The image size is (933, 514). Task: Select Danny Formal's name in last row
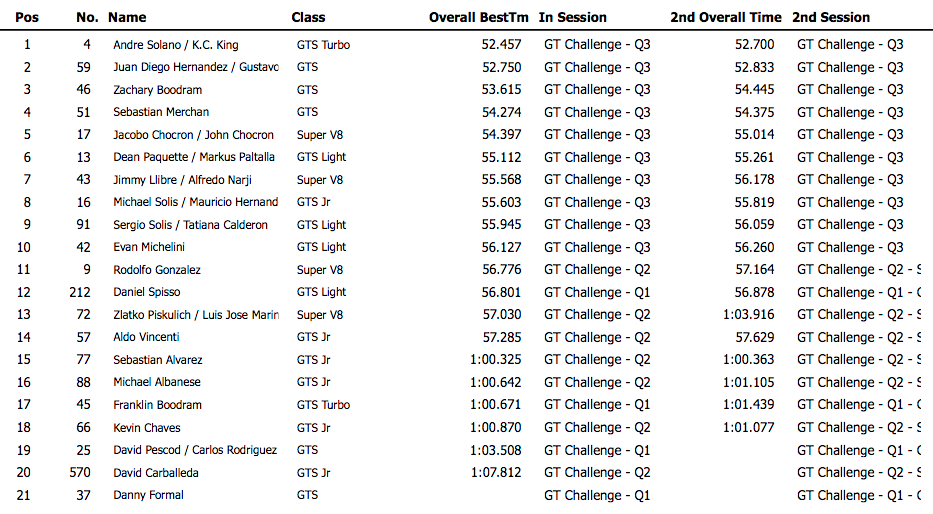(x=148, y=495)
